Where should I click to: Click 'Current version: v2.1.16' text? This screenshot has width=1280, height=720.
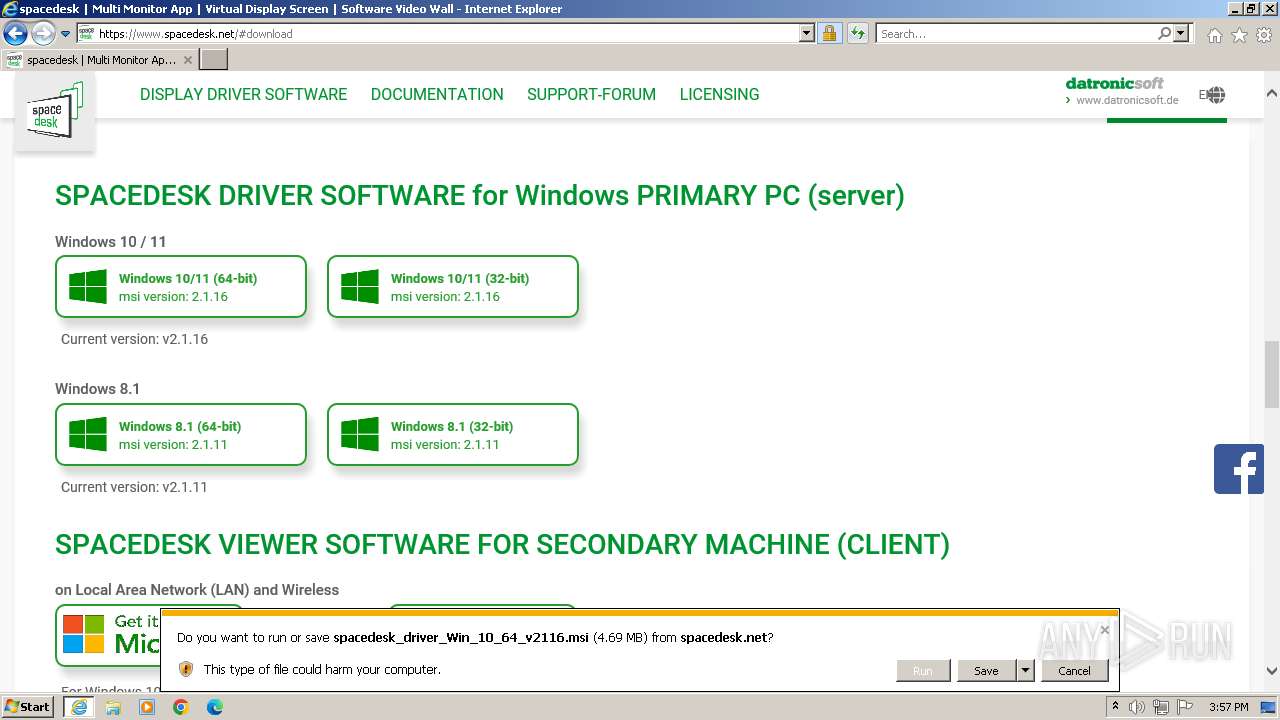(x=134, y=339)
